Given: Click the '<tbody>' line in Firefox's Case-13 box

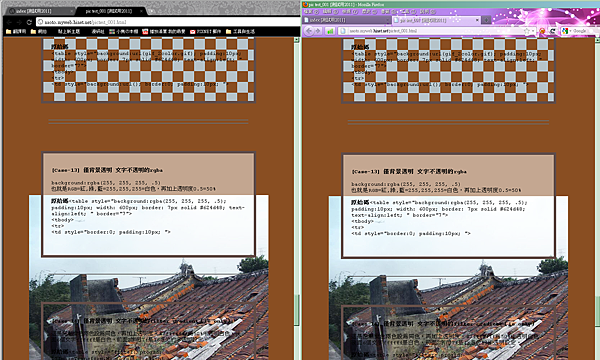Looking at the screenshot, I should [362, 222].
